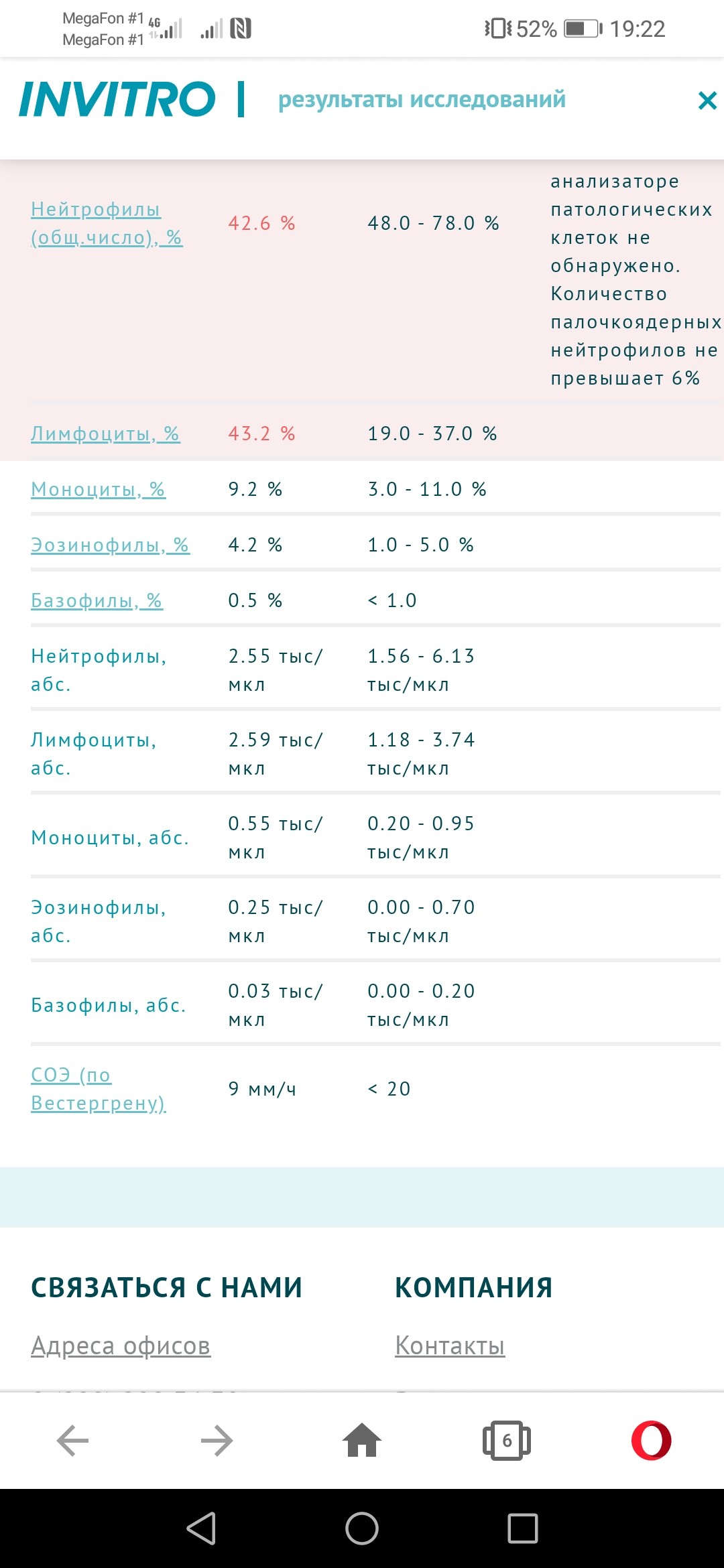The height and width of the screenshot is (1568, 724).
Task: Open the Лимфоциты, % link
Action: click(105, 434)
